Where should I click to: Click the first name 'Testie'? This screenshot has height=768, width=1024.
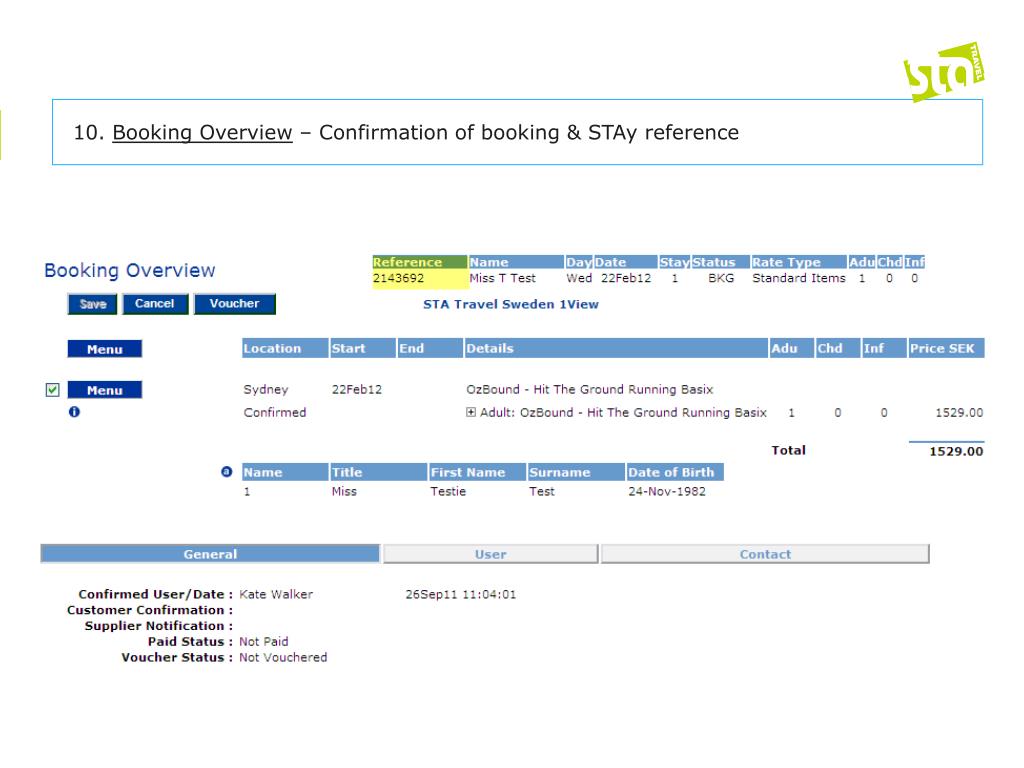click(448, 491)
